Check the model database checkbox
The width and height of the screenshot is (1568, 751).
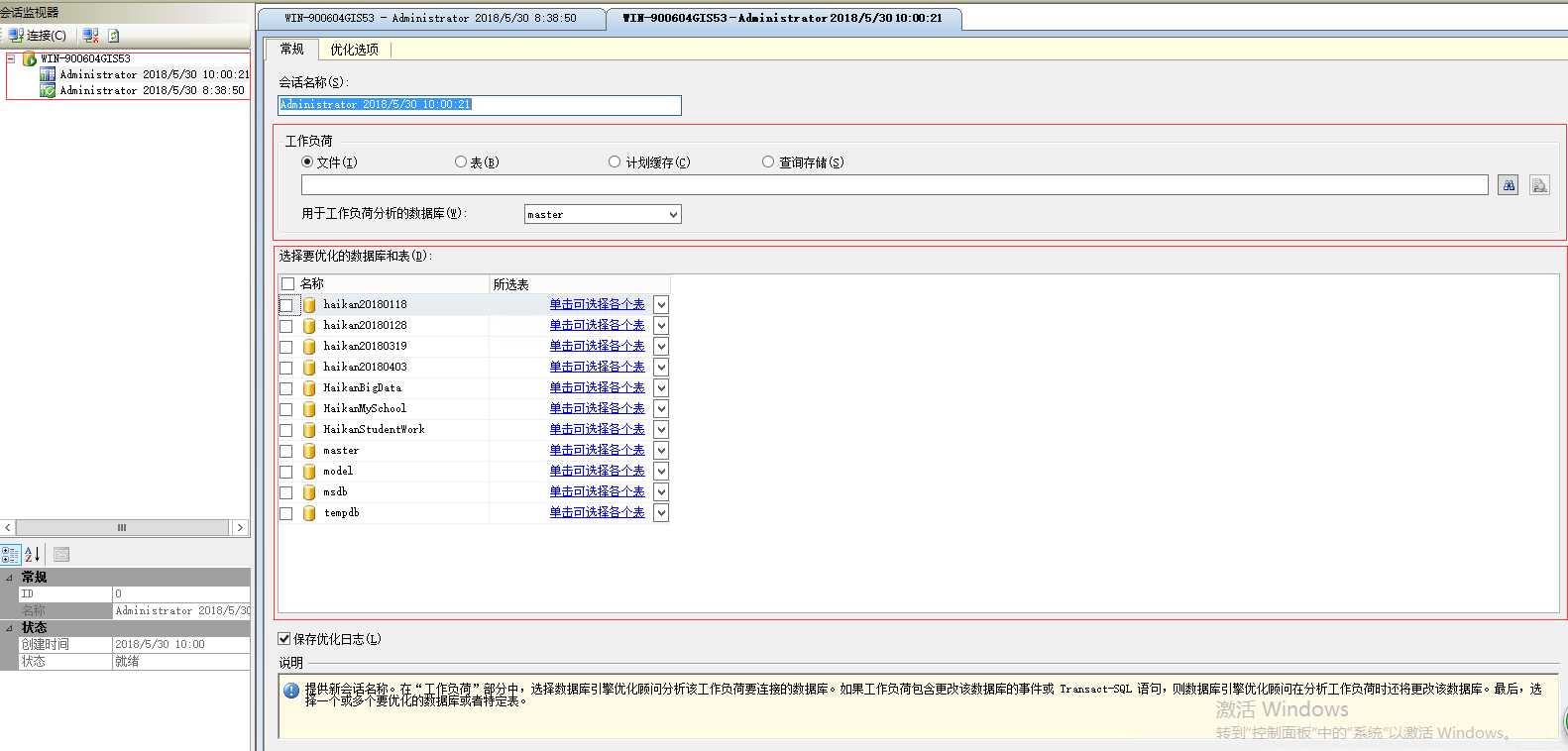[x=286, y=472]
